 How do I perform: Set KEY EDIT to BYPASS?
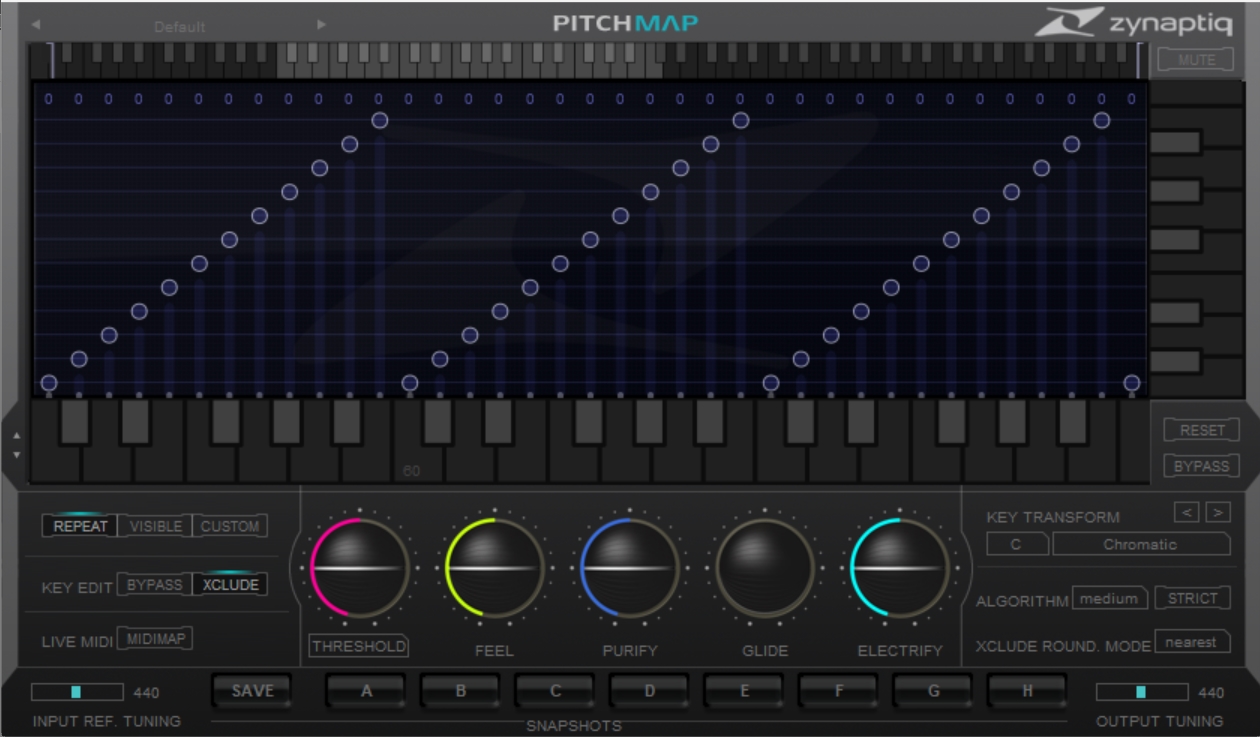pos(155,584)
